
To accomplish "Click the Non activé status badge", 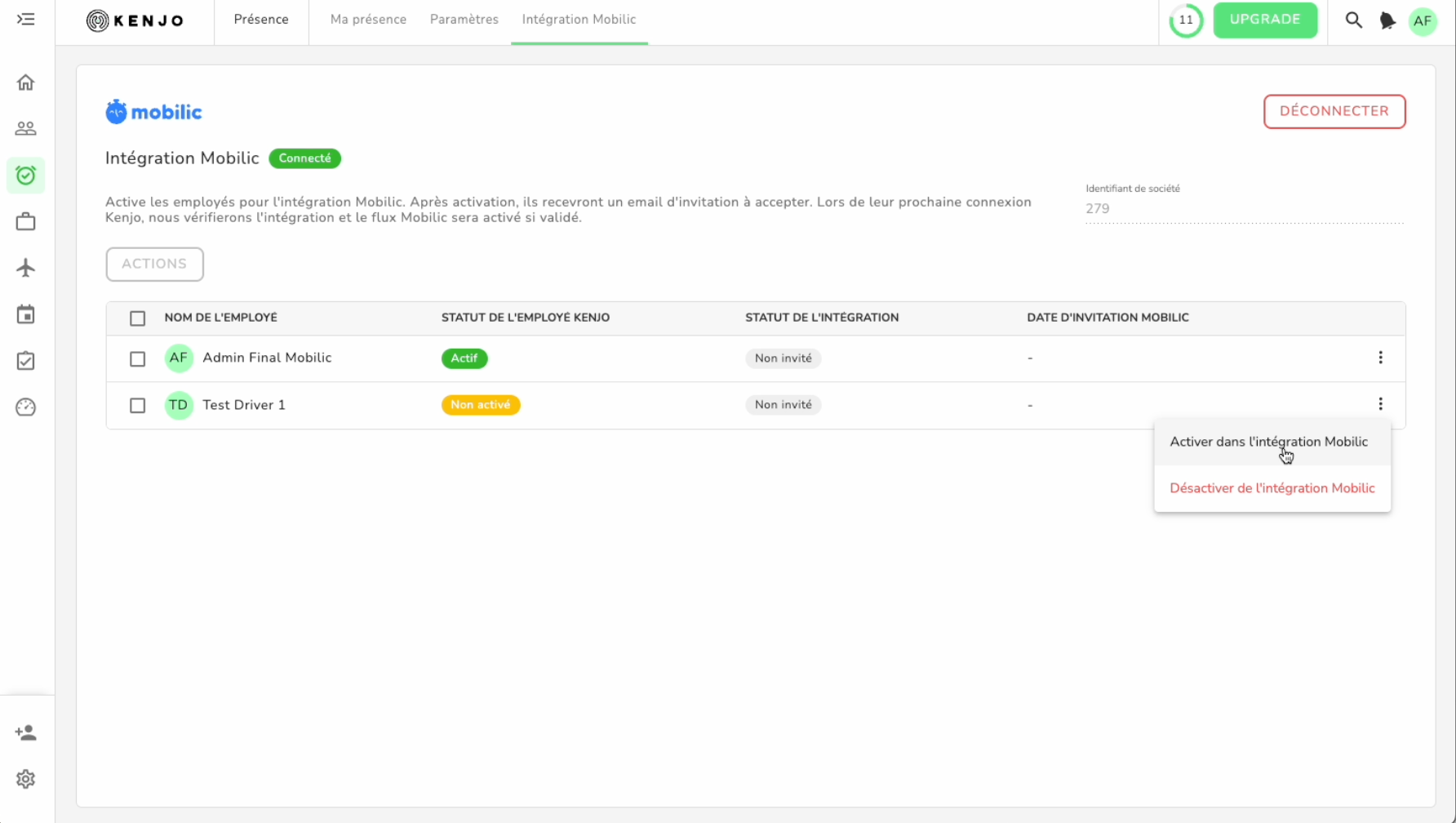I will (481, 405).
